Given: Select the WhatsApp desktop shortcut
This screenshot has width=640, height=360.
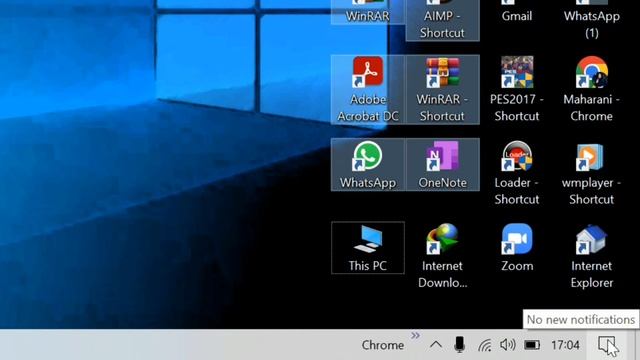Looking at the screenshot, I should [x=368, y=164].
